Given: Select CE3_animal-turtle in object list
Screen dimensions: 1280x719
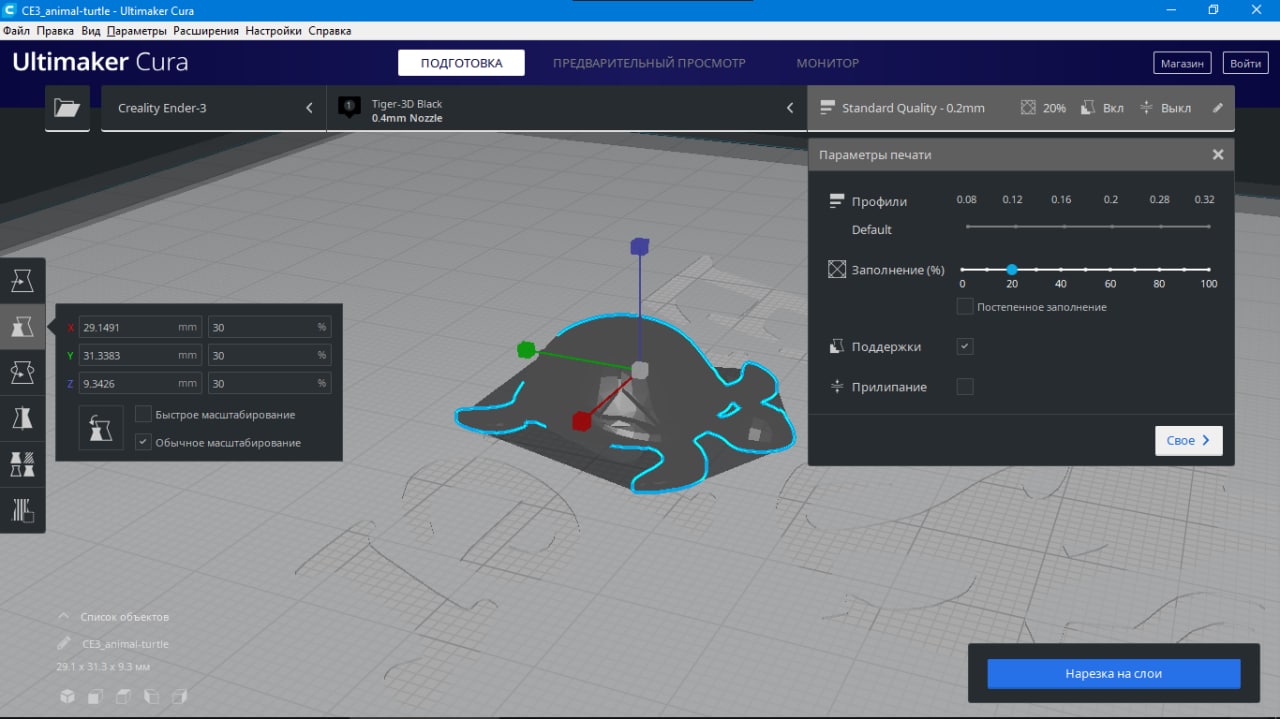Looking at the screenshot, I should (x=125, y=644).
